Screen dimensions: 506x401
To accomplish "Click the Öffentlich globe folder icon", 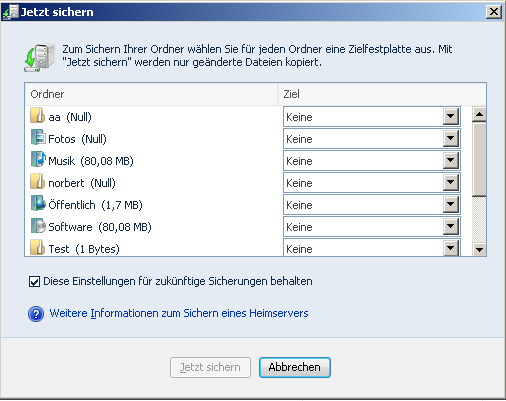I will click(38, 203).
